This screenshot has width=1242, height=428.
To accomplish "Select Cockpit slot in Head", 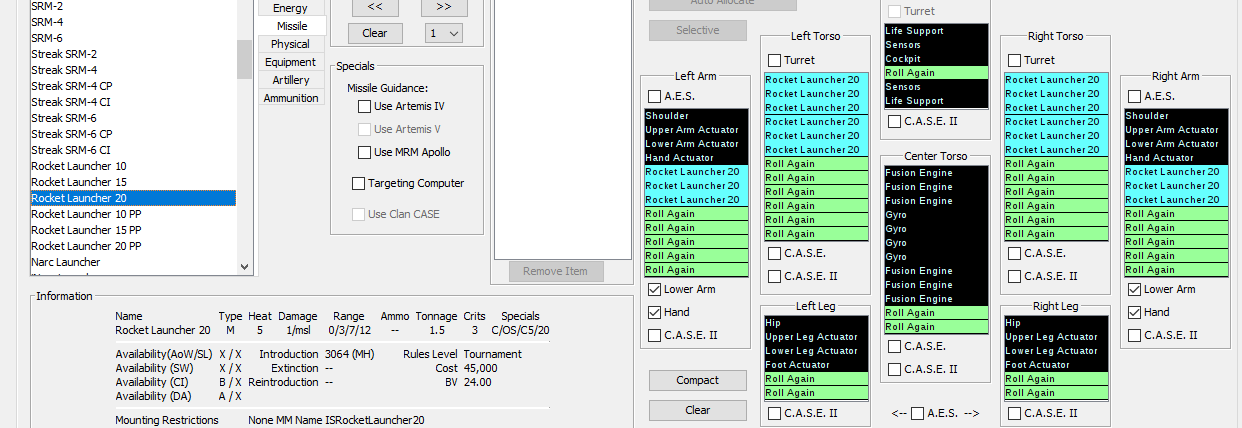I will 935,59.
